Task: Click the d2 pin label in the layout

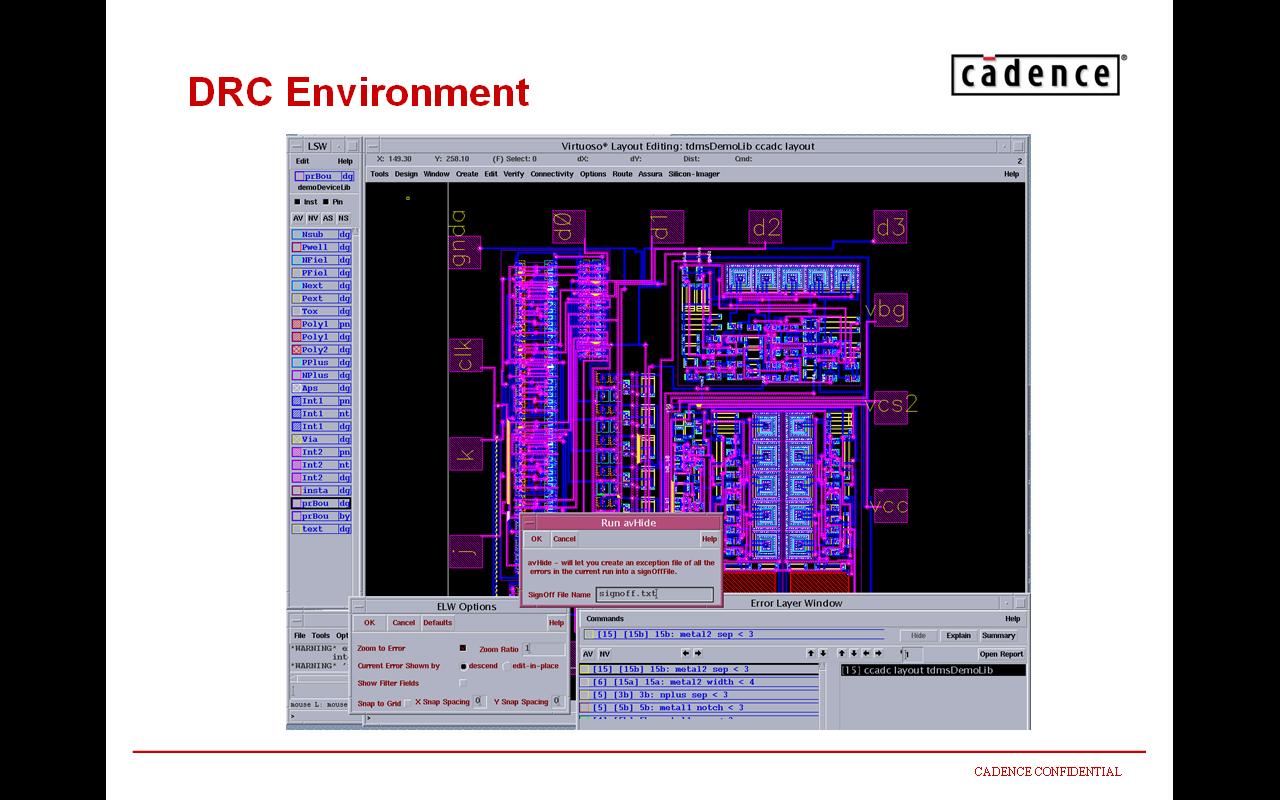Action: click(766, 228)
